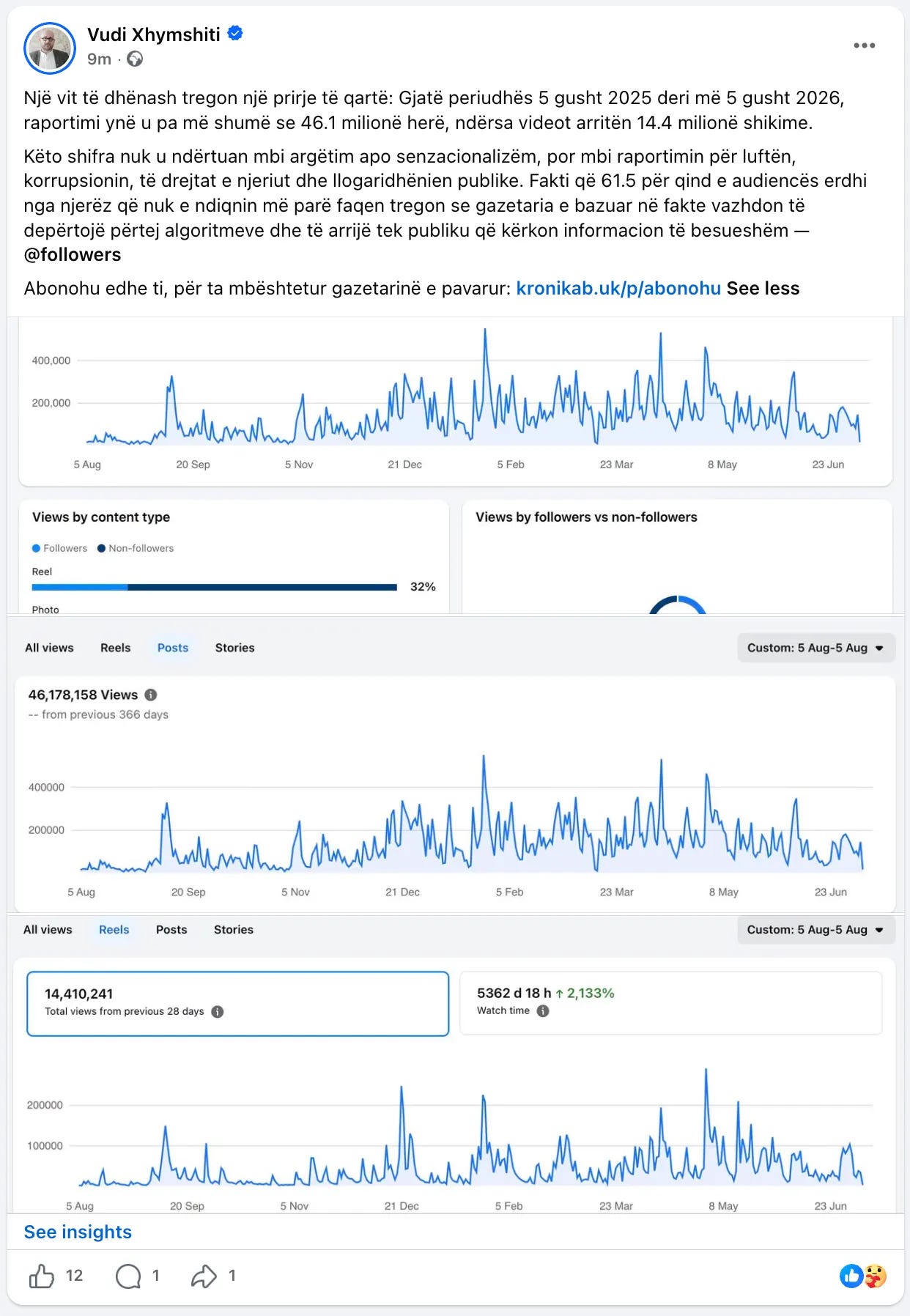This screenshot has width=910, height=1316.
Task: Open the three-dot post options menu
Action: coord(864,45)
